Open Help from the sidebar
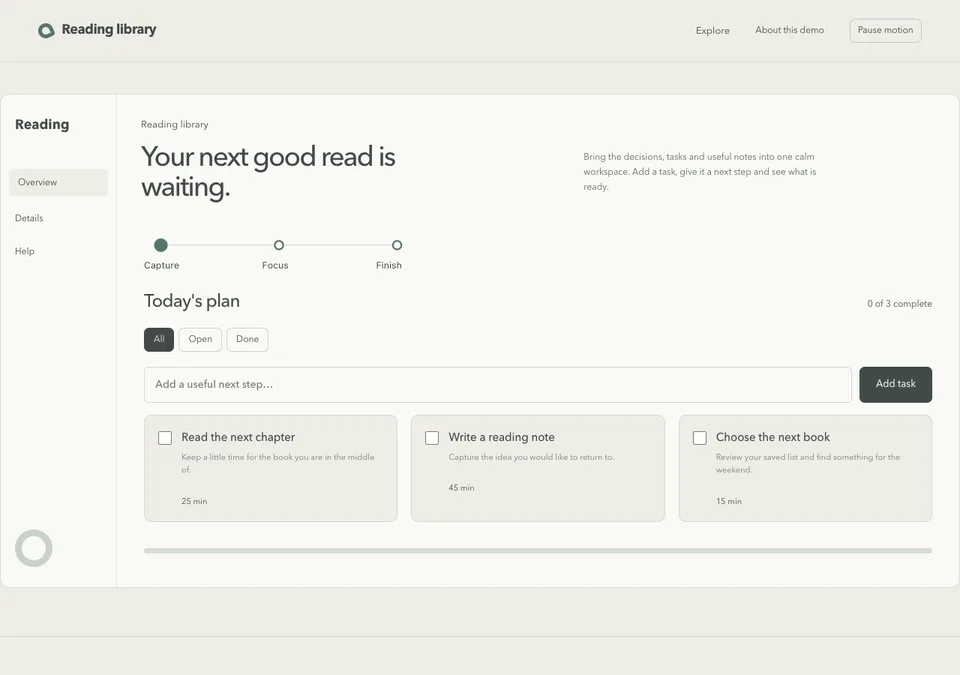Viewport: 960px width, 675px height. click(x=24, y=251)
